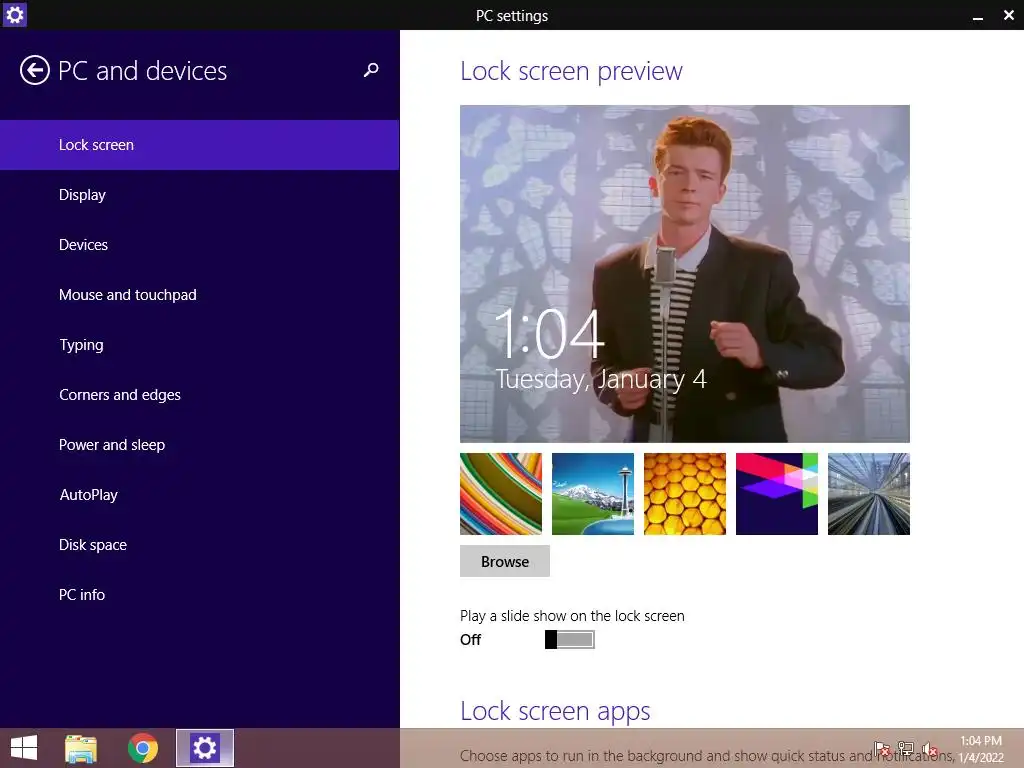Click the Action Center flag tray icon
The height and width of the screenshot is (768, 1024).
(x=882, y=748)
